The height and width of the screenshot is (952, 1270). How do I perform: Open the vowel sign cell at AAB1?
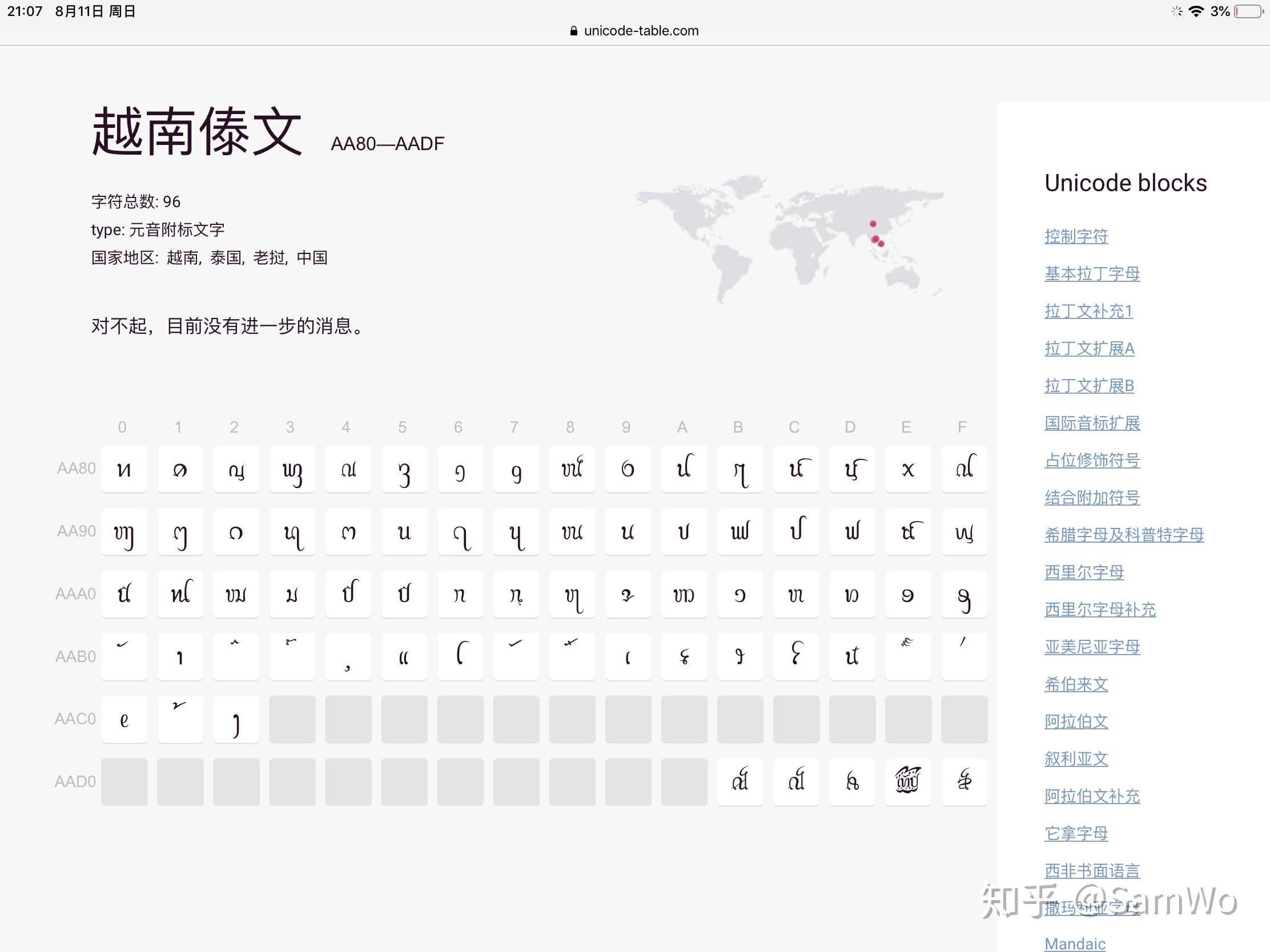[180, 656]
